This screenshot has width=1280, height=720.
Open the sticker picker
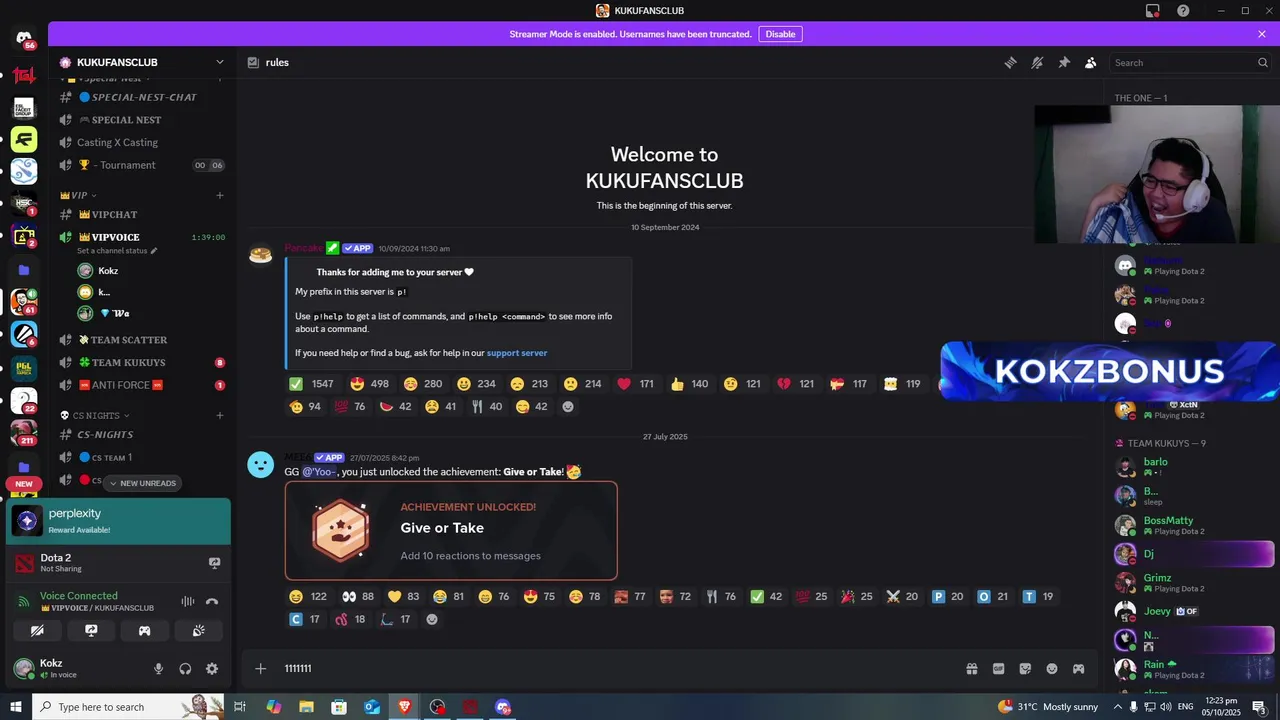click(x=1025, y=669)
